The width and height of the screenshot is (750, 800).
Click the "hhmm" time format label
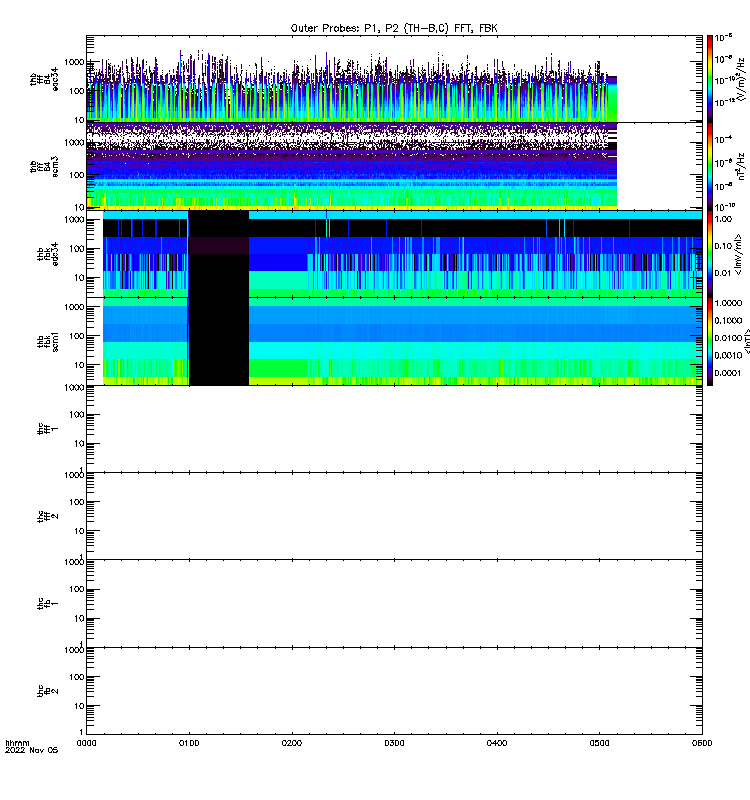click(17, 743)
